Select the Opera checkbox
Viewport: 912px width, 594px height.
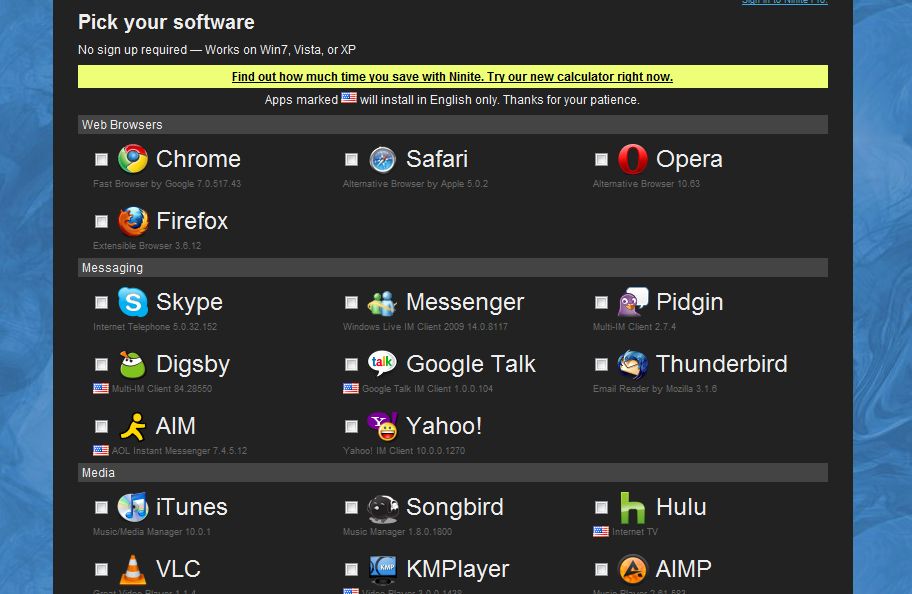click(601, 159)
